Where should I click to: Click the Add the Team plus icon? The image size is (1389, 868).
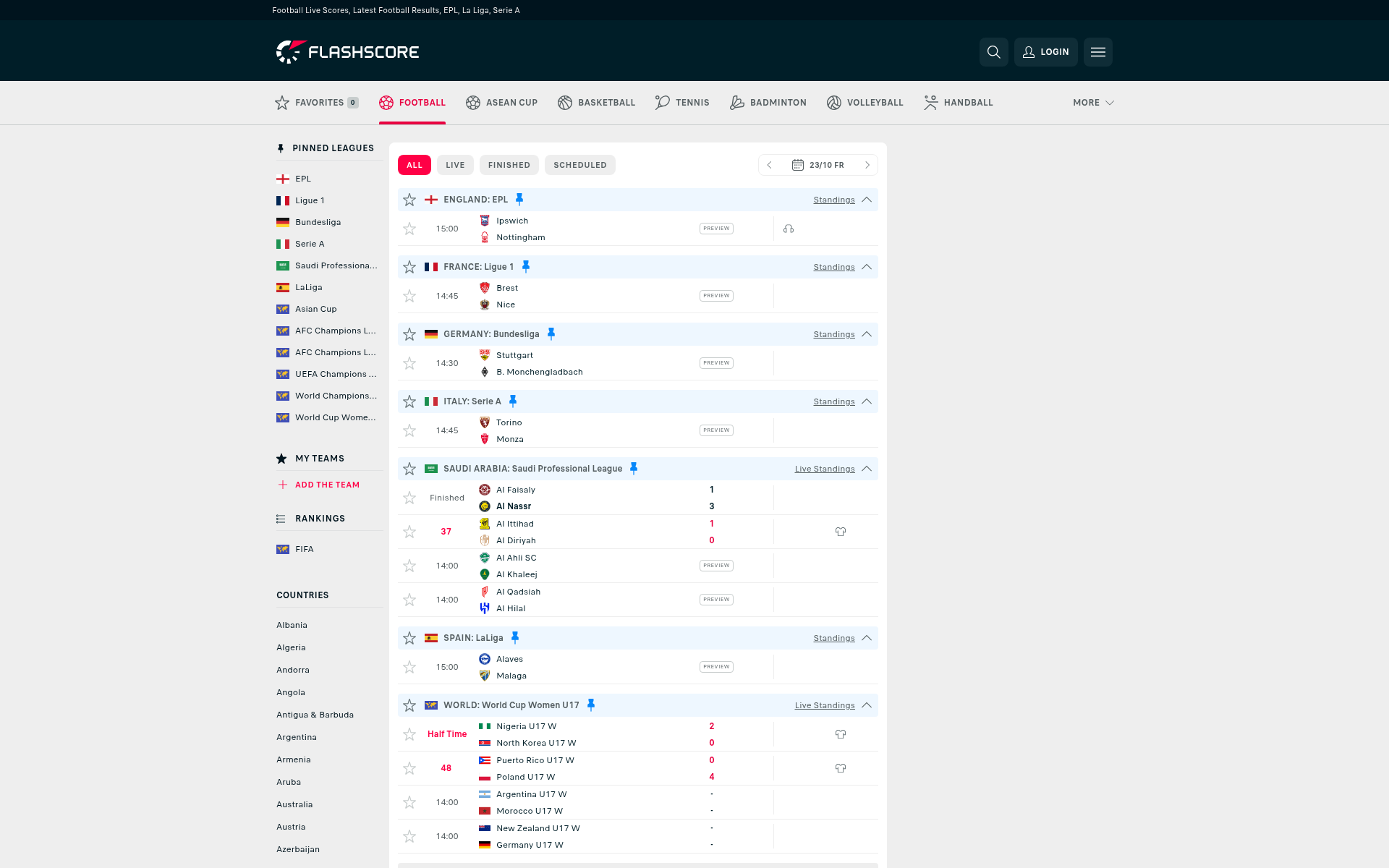(x=283, y=485)
